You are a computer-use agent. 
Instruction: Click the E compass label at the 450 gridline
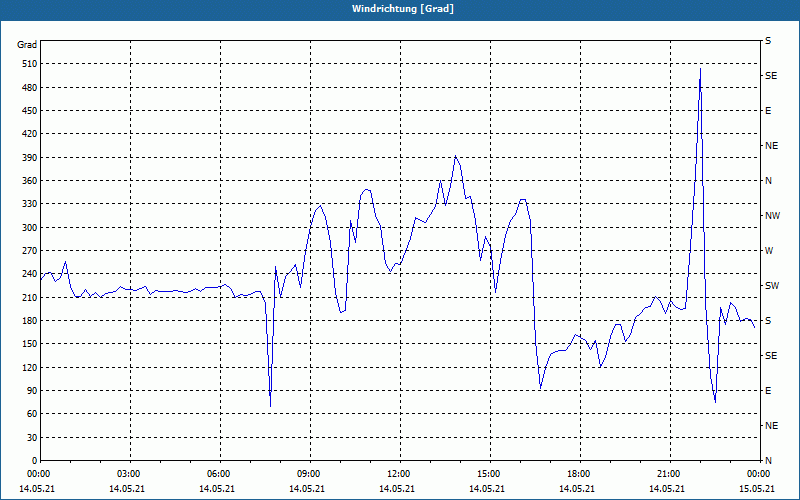click(768, 111)
